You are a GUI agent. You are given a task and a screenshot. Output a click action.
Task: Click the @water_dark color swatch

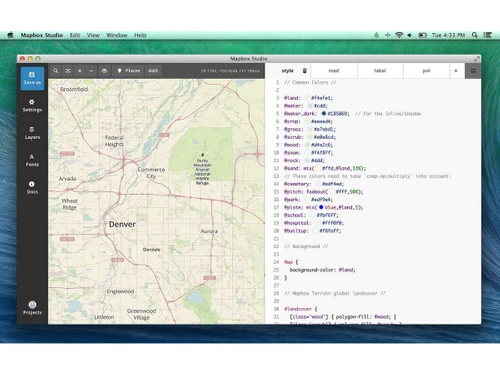tap(324, 113)
